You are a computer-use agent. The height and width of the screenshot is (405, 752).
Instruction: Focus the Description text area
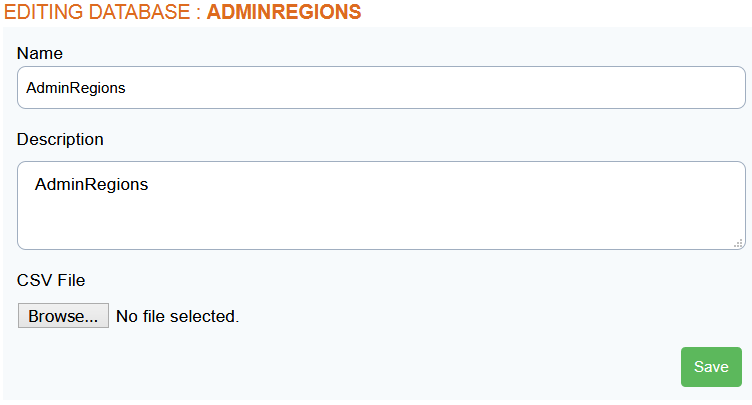click(x=381, y=205)
